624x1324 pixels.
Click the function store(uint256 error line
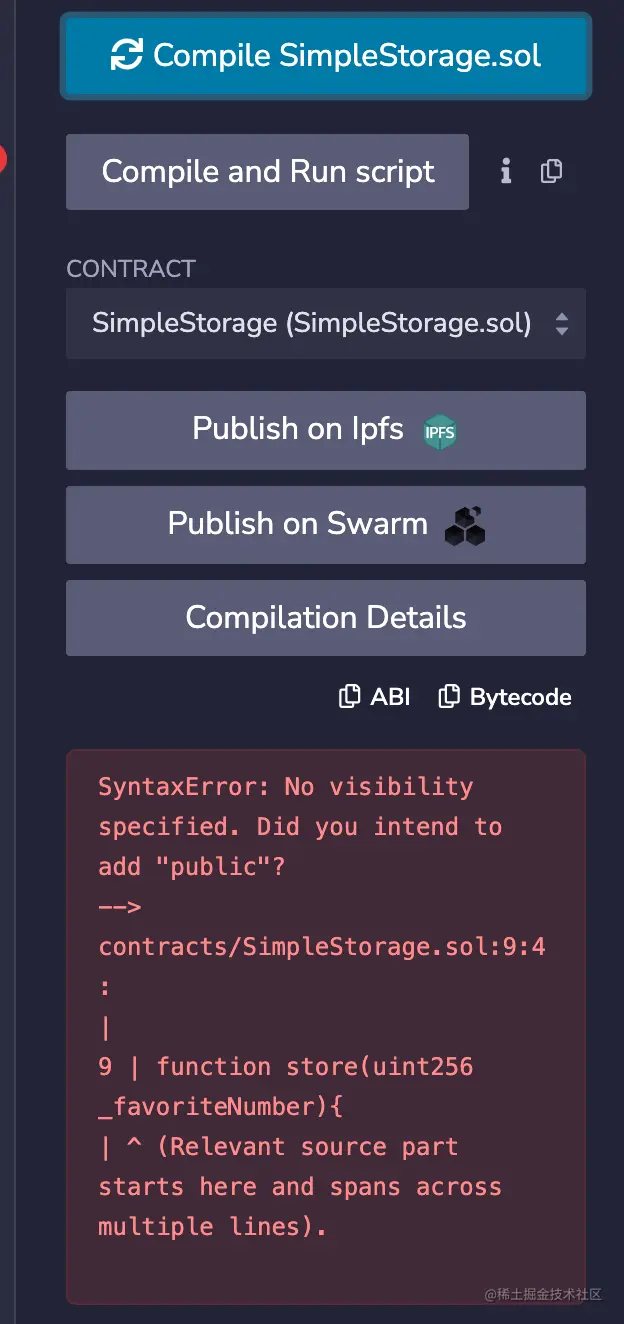pyautogui.click(x=286, y=1087)
